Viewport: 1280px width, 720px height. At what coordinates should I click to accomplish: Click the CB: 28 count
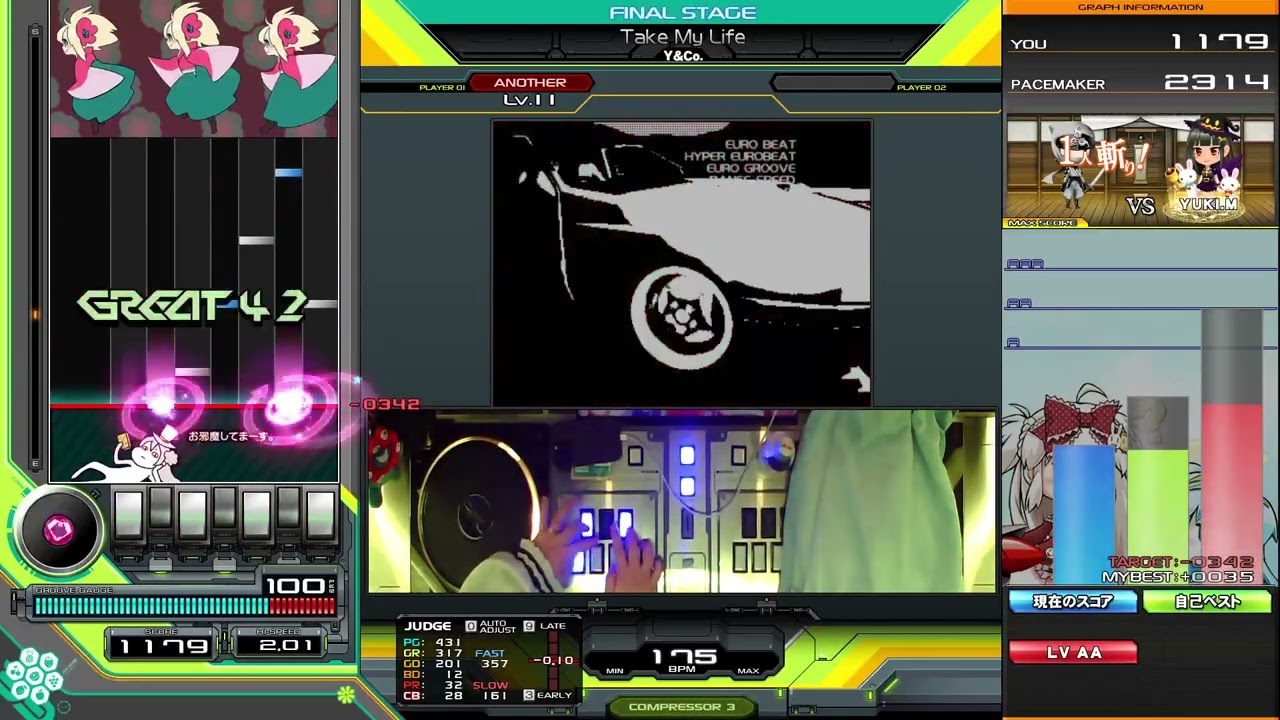coord(432,696)
